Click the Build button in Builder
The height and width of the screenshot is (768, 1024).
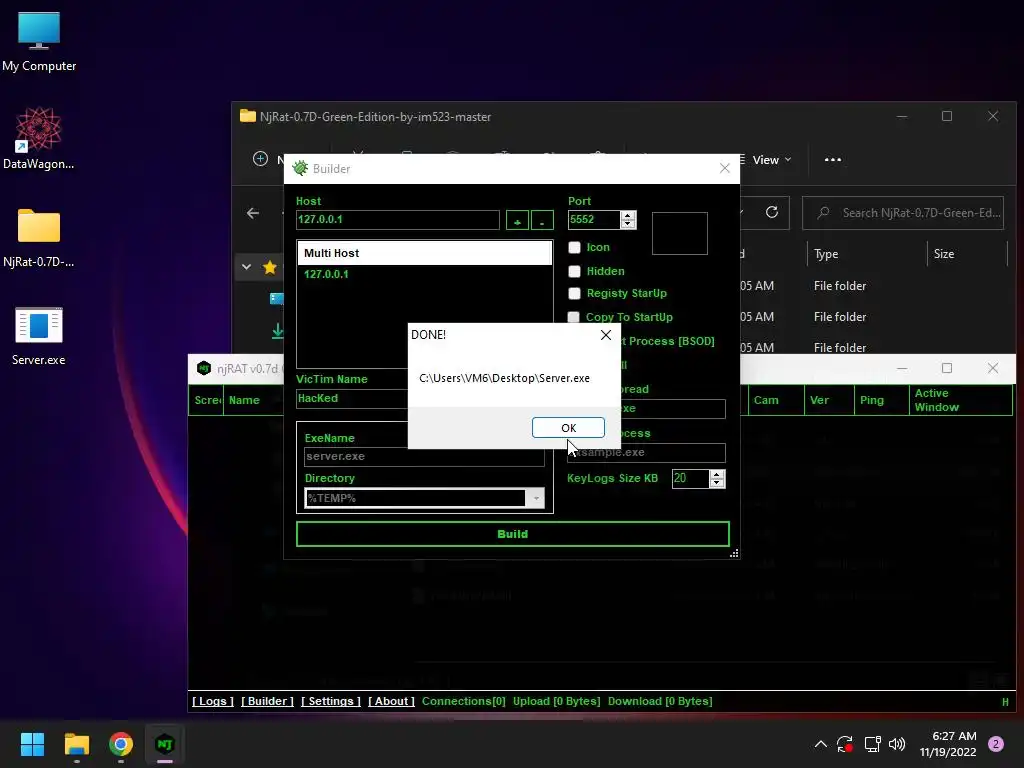point(513,534)
